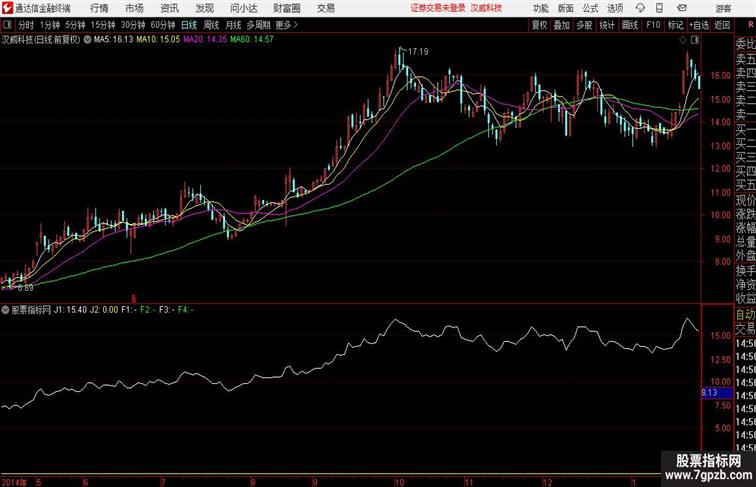
Task: Click the 证券交易未登录 login link
Action: (x=438, y=8)
